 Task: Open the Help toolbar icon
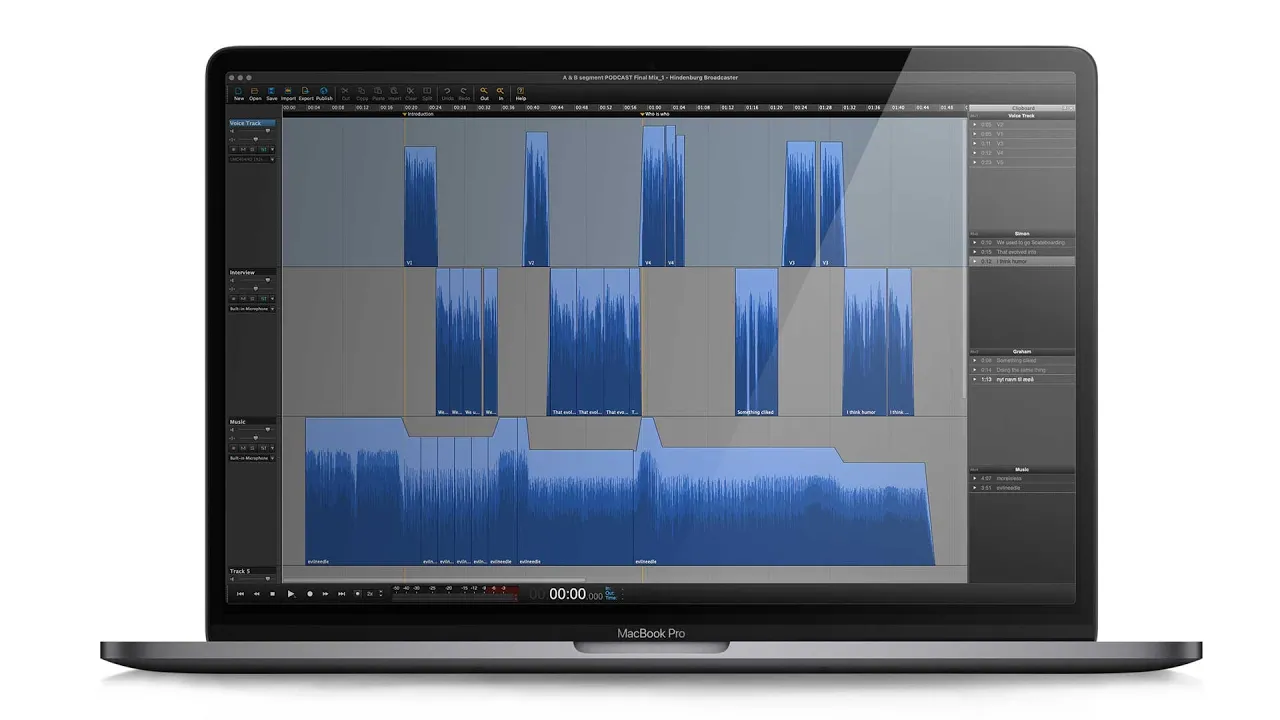click(521, 94)
